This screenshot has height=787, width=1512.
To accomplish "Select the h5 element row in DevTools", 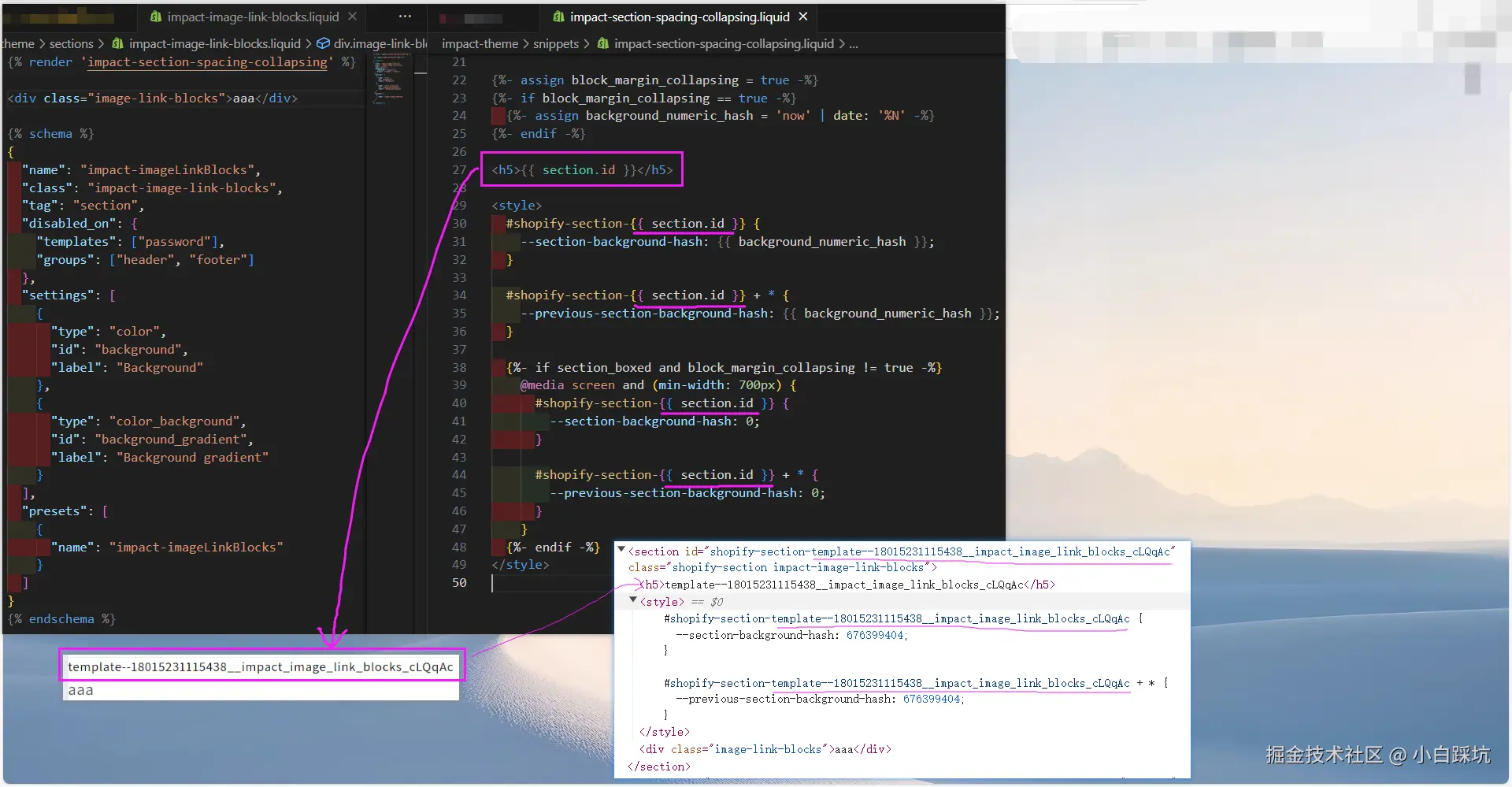I will coord(847,585).
